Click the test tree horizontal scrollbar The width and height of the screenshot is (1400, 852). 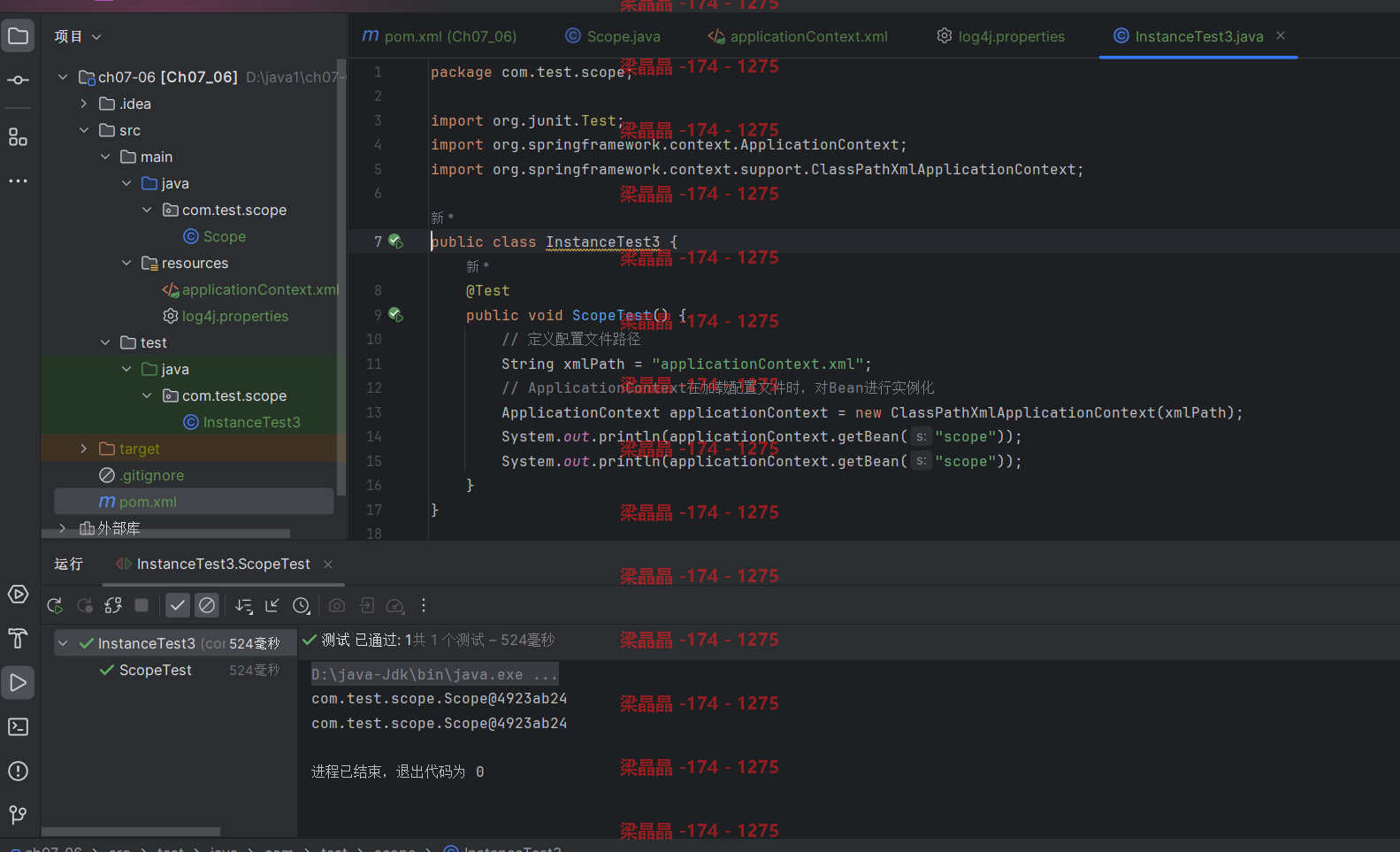[131, 832]
